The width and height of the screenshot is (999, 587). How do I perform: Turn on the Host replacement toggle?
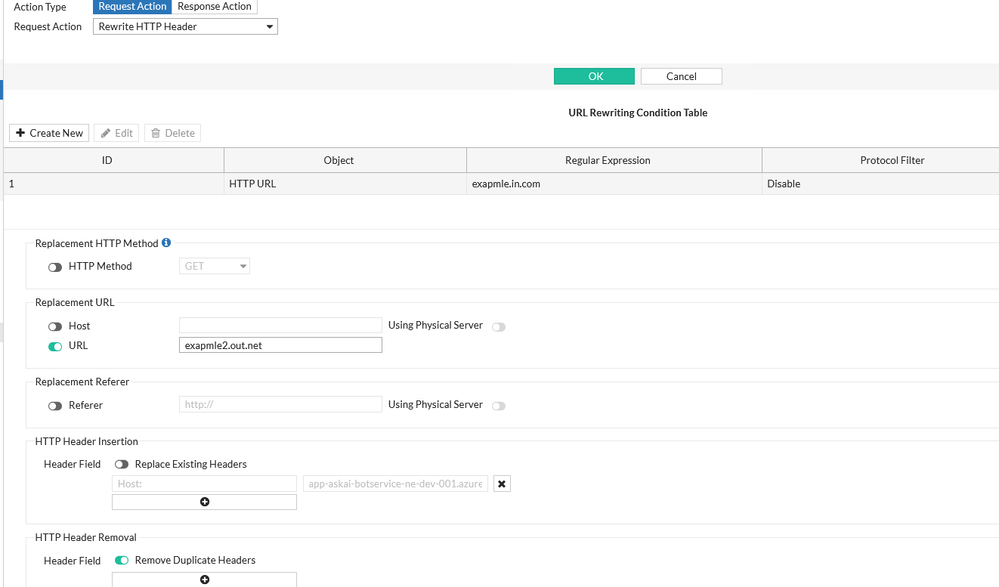tap(55, 326)
